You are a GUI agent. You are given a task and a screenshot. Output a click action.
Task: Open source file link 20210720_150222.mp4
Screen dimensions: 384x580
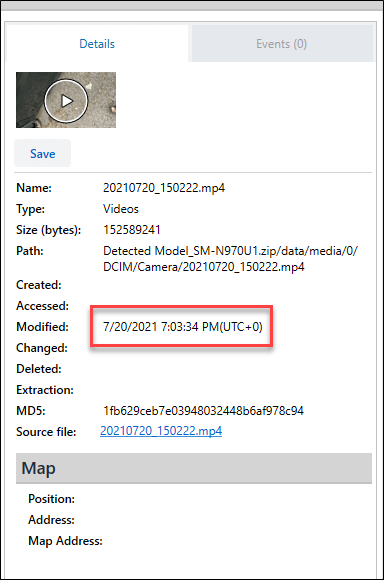click(x=161, y=431)
